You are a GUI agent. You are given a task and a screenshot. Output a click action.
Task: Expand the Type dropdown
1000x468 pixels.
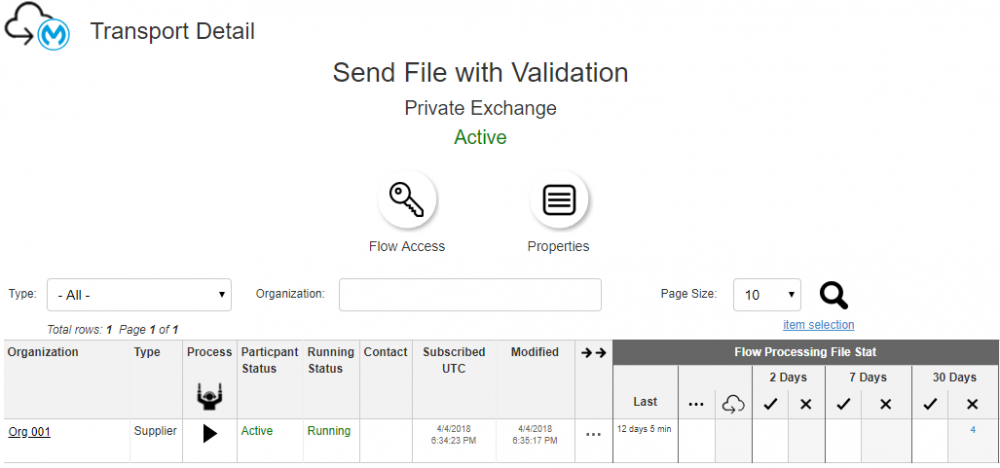pos(139,295)
